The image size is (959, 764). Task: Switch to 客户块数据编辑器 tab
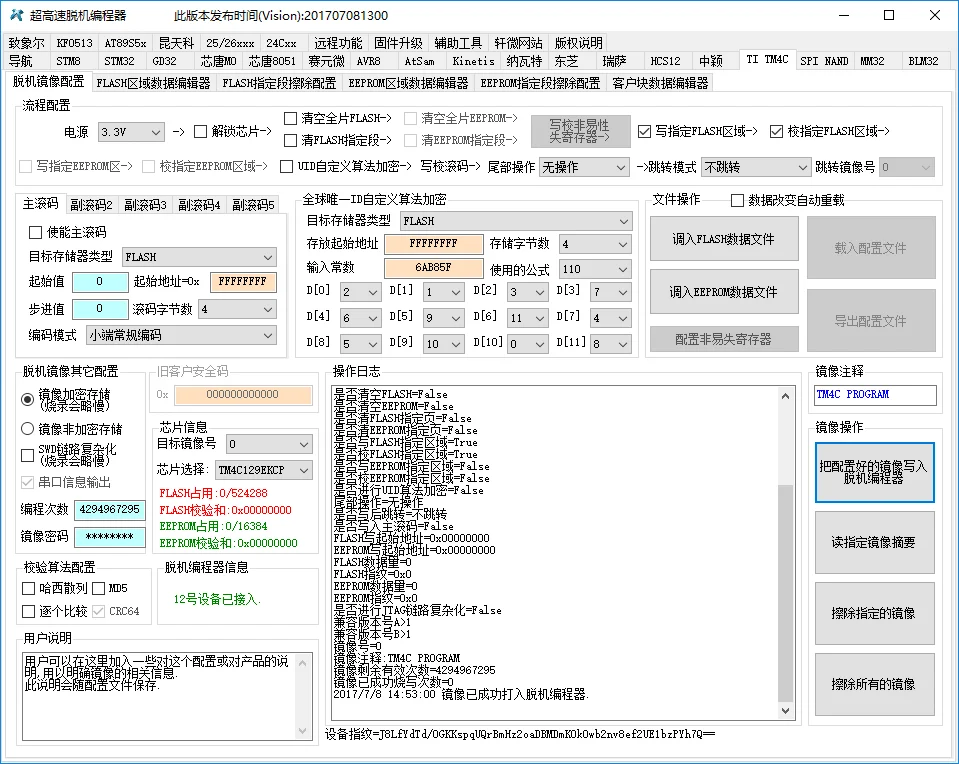point(660,83)
